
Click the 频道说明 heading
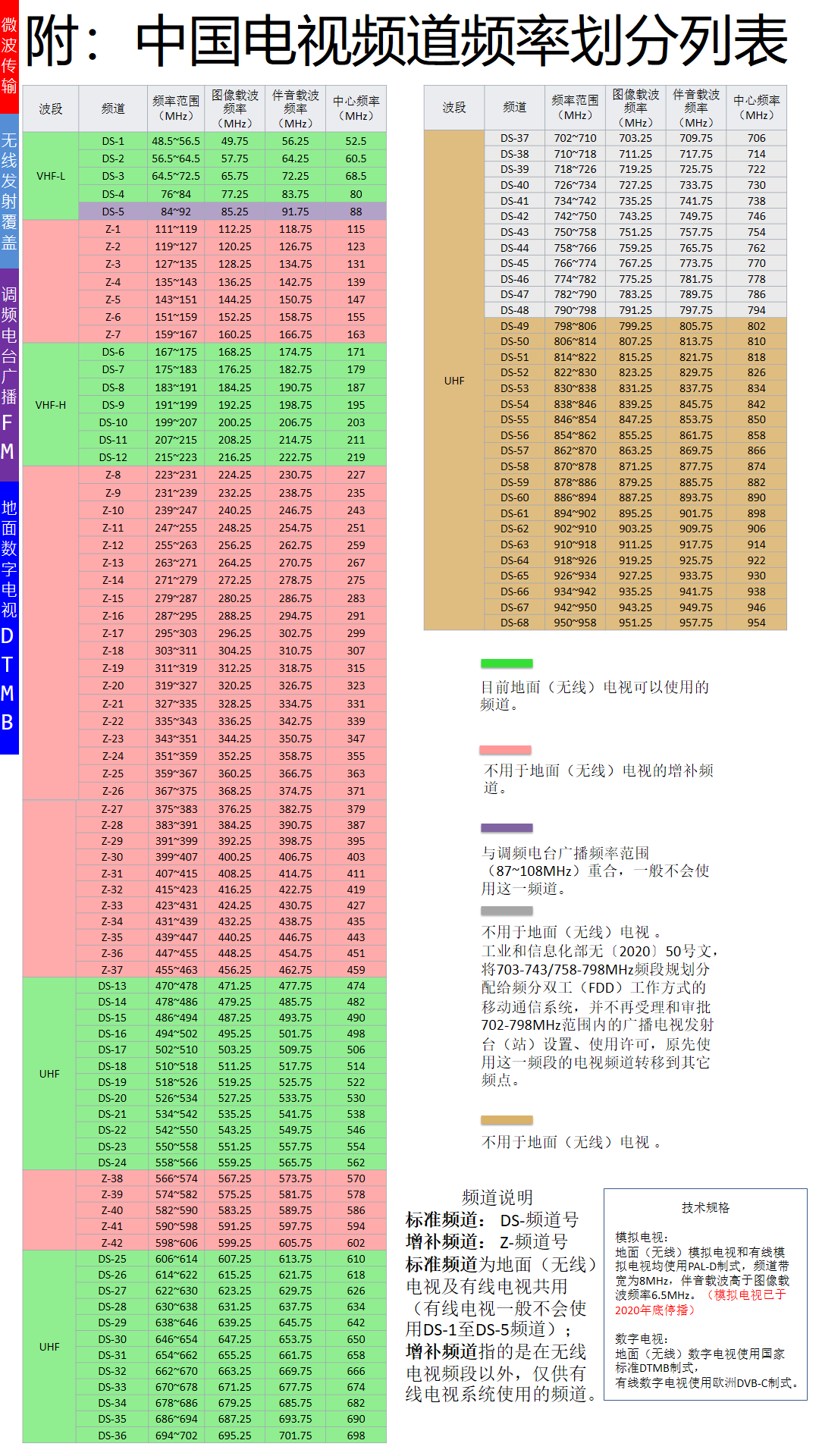497,1197
